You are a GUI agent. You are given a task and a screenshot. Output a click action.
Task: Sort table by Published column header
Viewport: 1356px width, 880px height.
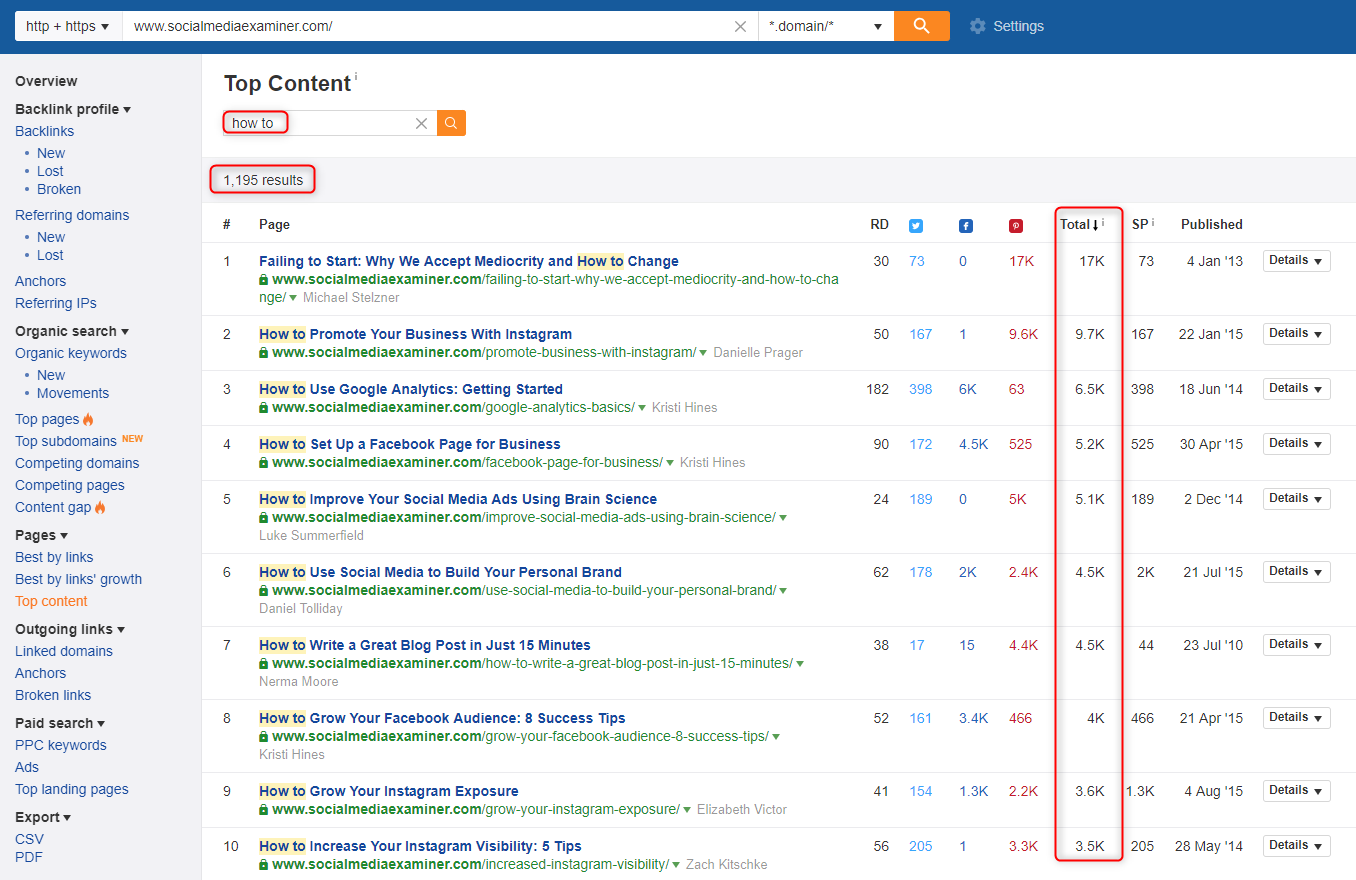(1211, 224)
